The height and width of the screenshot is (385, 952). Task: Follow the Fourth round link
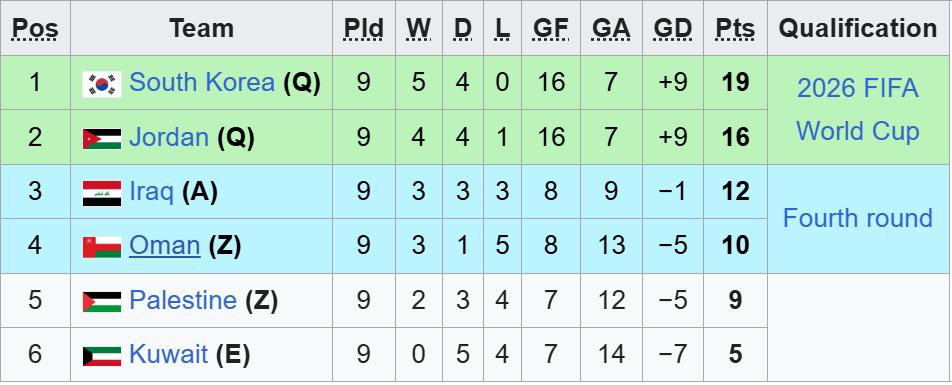(858, 218)
